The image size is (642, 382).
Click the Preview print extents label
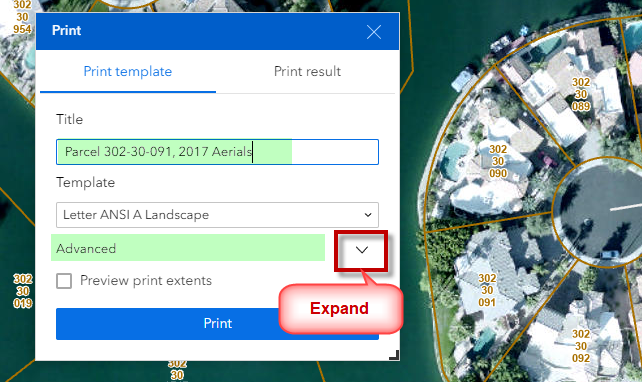coord(146,280)
